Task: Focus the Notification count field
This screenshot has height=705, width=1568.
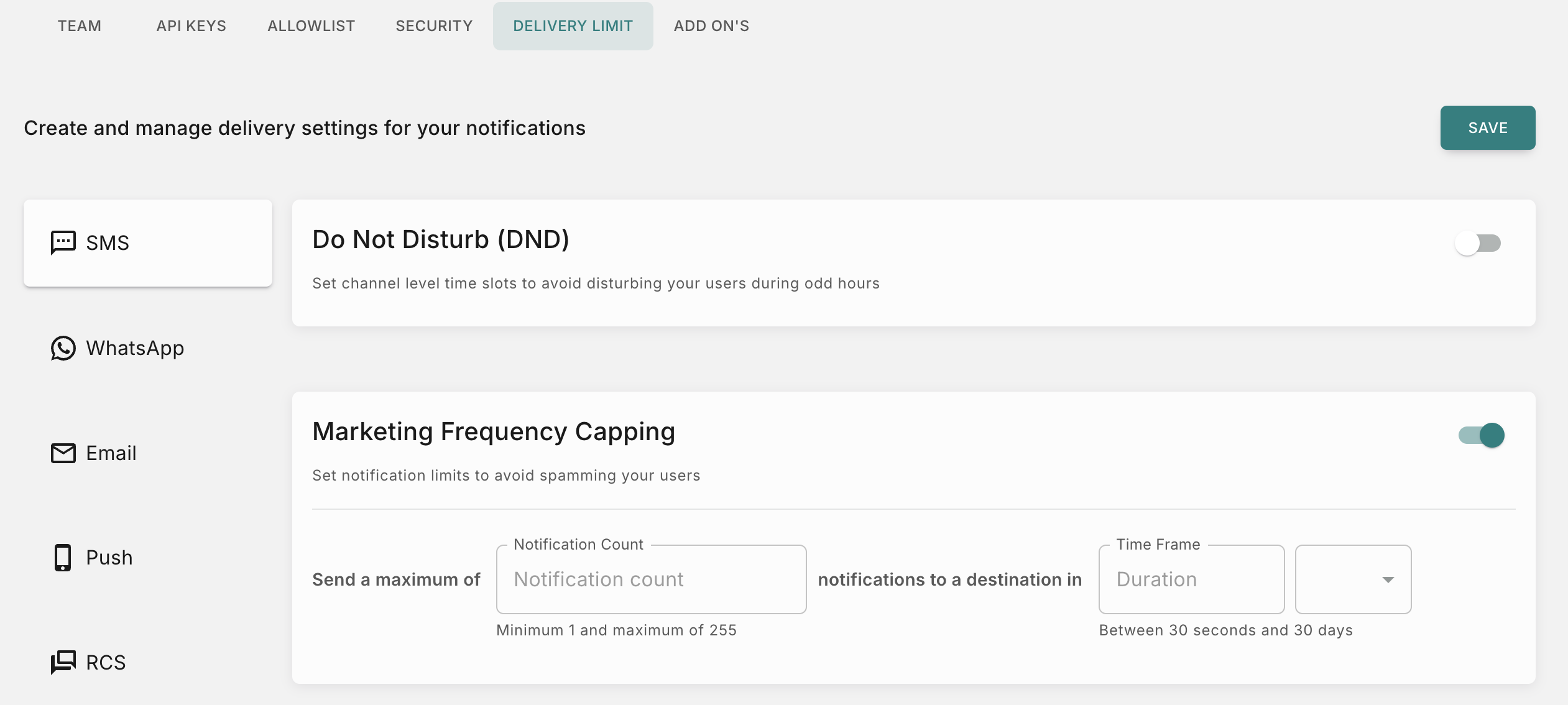Action: [x=651, y=579]
